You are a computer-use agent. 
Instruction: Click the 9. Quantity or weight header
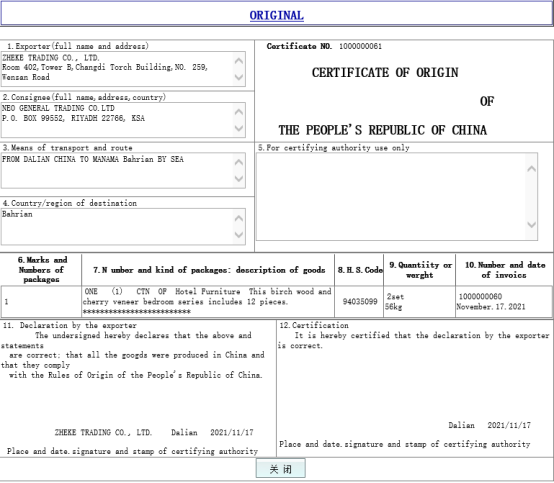coord(420,270)
